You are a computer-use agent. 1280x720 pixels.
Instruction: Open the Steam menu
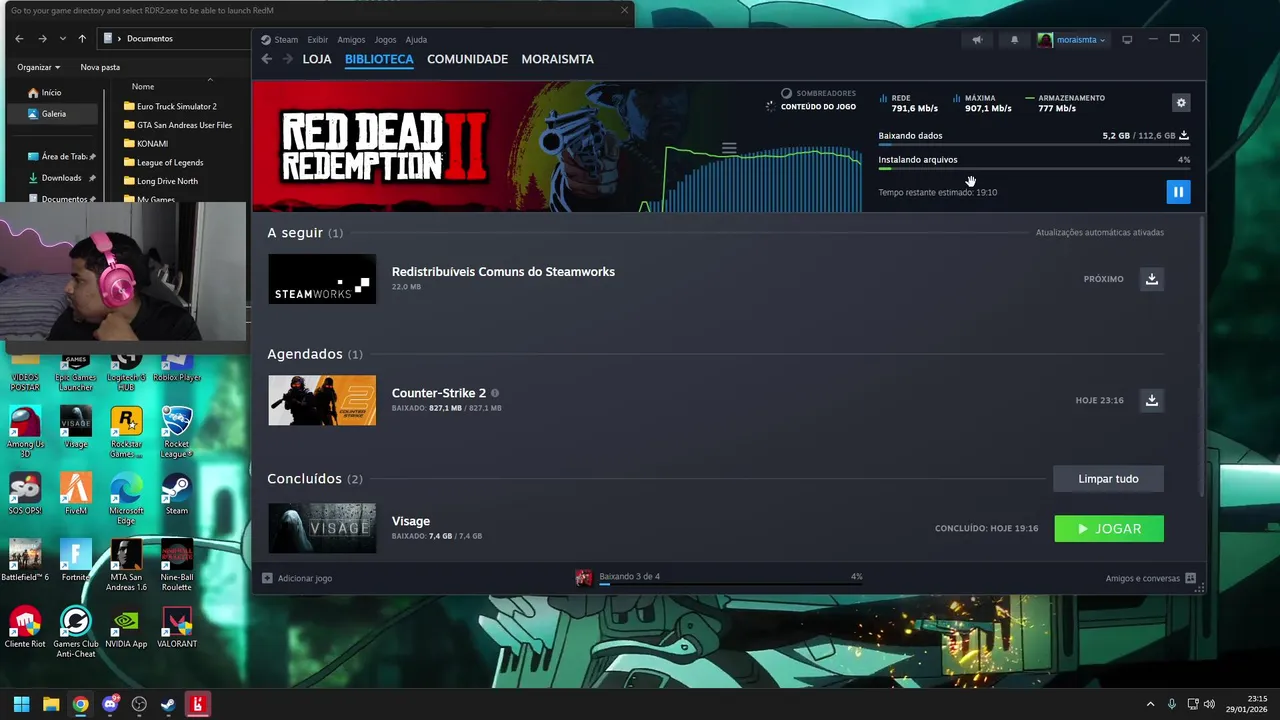click(280, 40)
